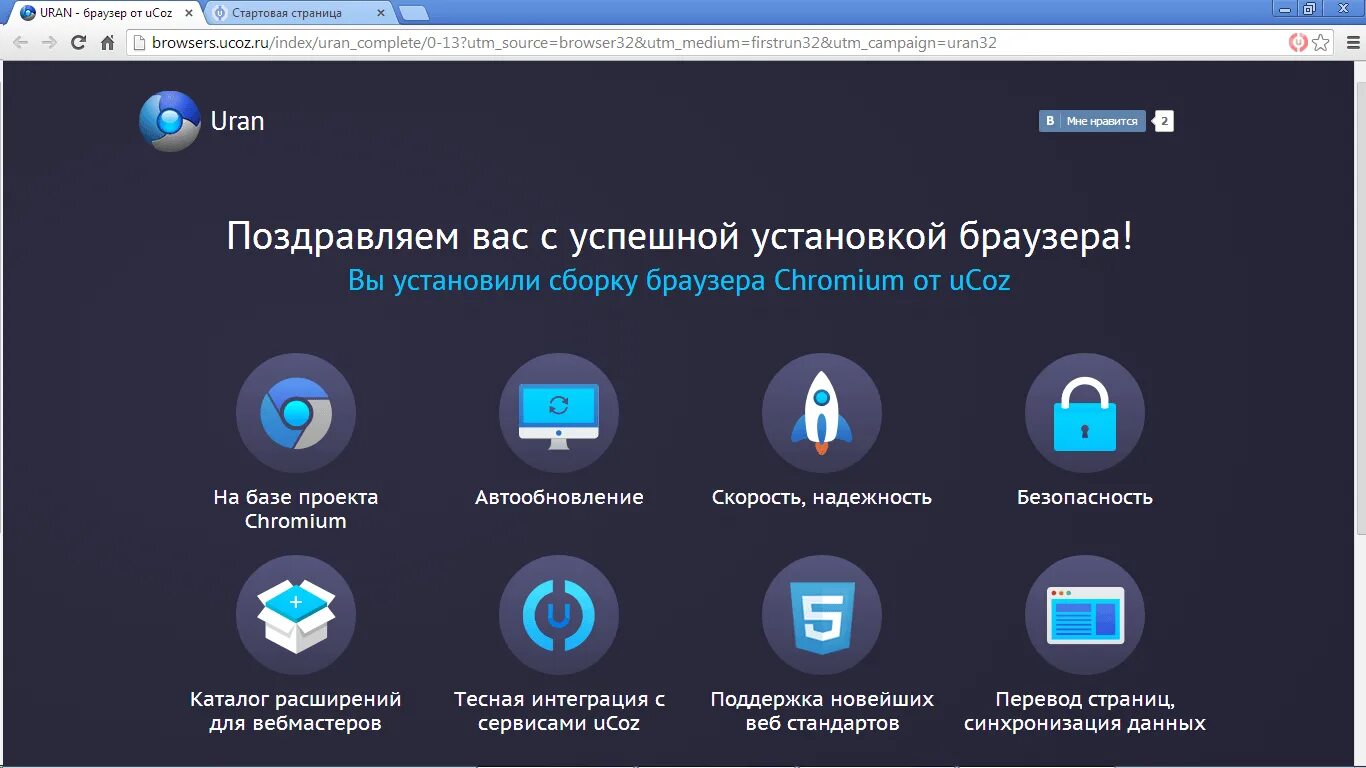Screen dimensions: 1366x768
Task: Click the Поддержка новейших веб стандартов label
Action: click(x=822, y=711)
